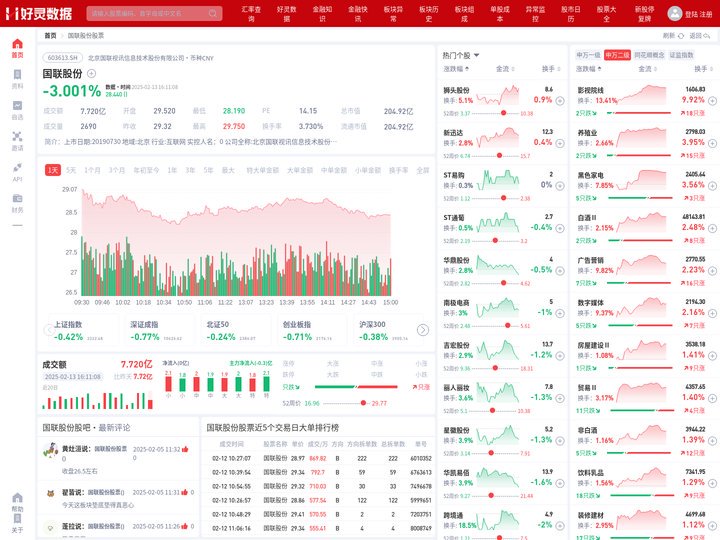
Task: Open 财务 icon in sidebar
Action: [x=17, y=203]
